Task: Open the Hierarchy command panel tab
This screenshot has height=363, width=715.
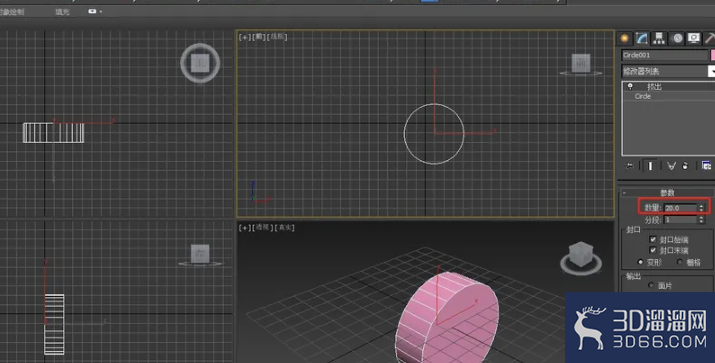Action: (658, 38)
